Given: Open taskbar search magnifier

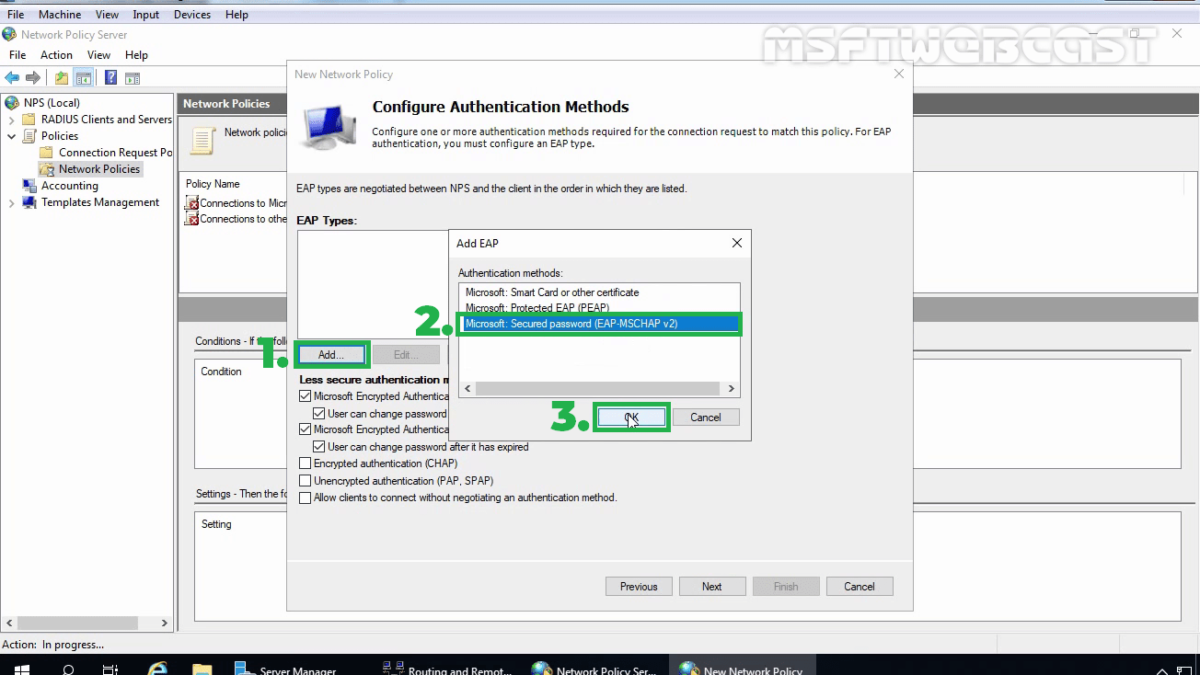Looking at the screenshot, I should click(68, 669).
